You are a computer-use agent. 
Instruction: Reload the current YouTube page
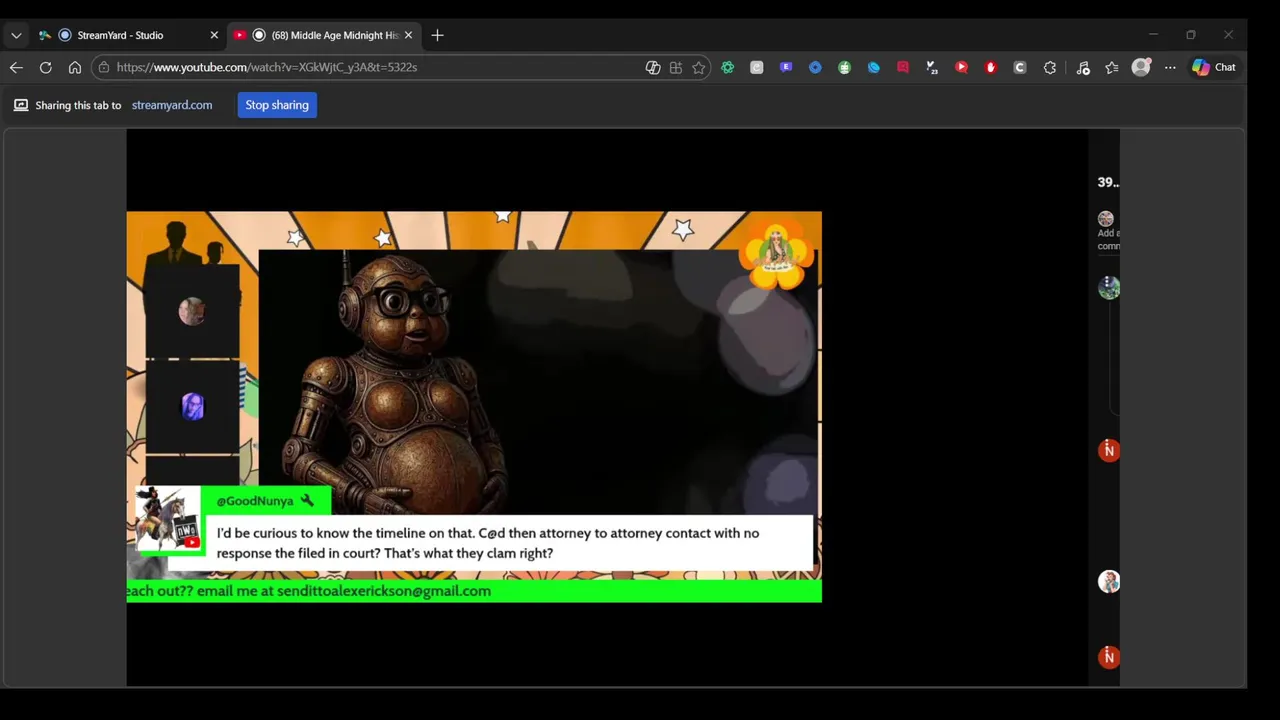coord(45,67)
